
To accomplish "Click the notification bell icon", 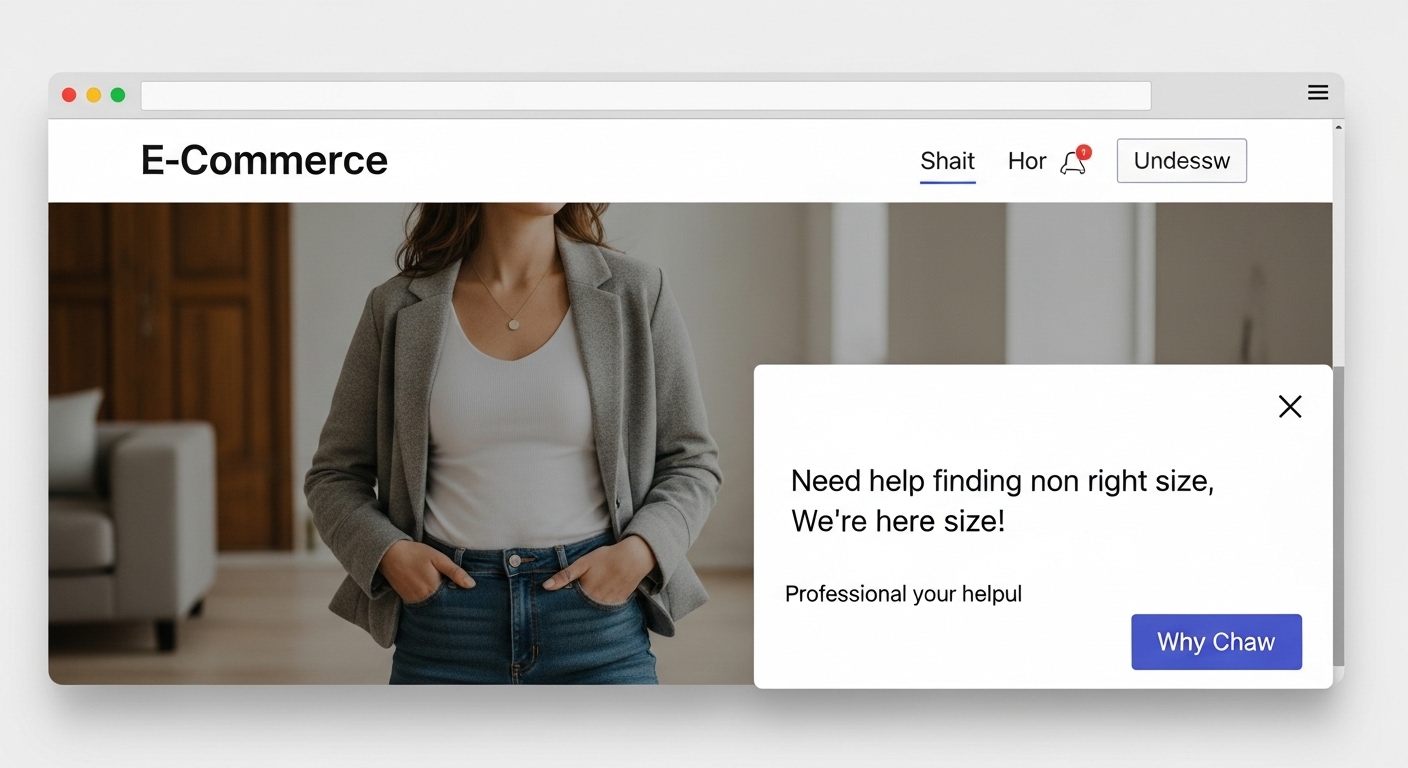I will 1072,163.
